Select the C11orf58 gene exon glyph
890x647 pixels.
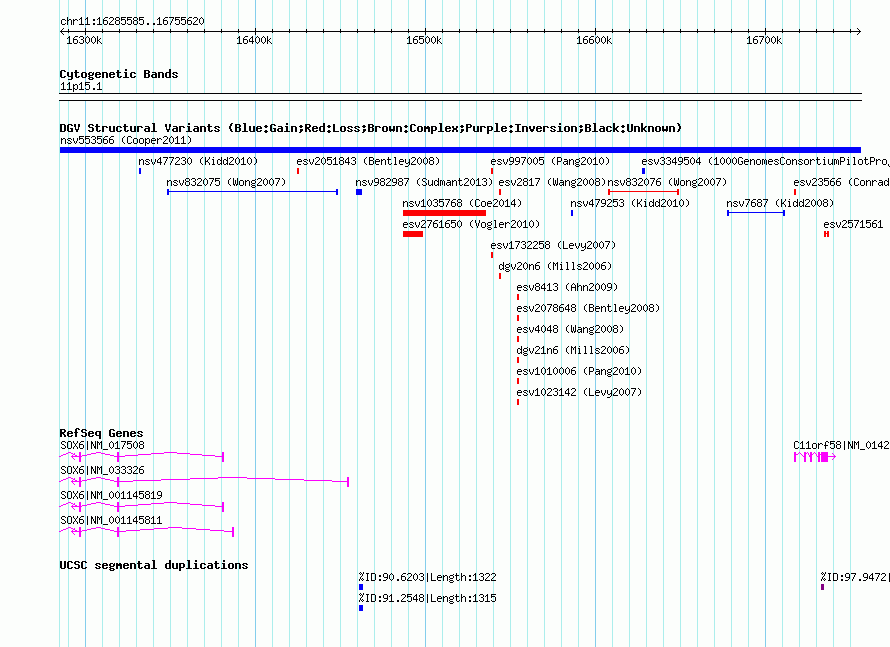(x=815, y=457)
